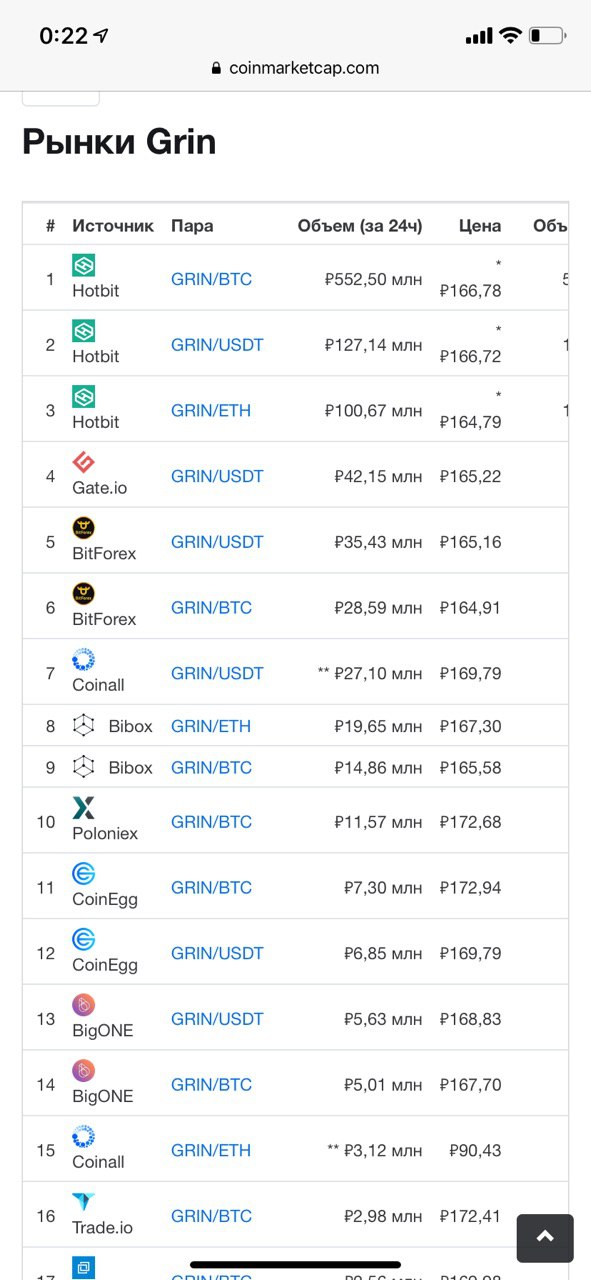Tap the scroll-to-top arrow button

[545, 1238]
